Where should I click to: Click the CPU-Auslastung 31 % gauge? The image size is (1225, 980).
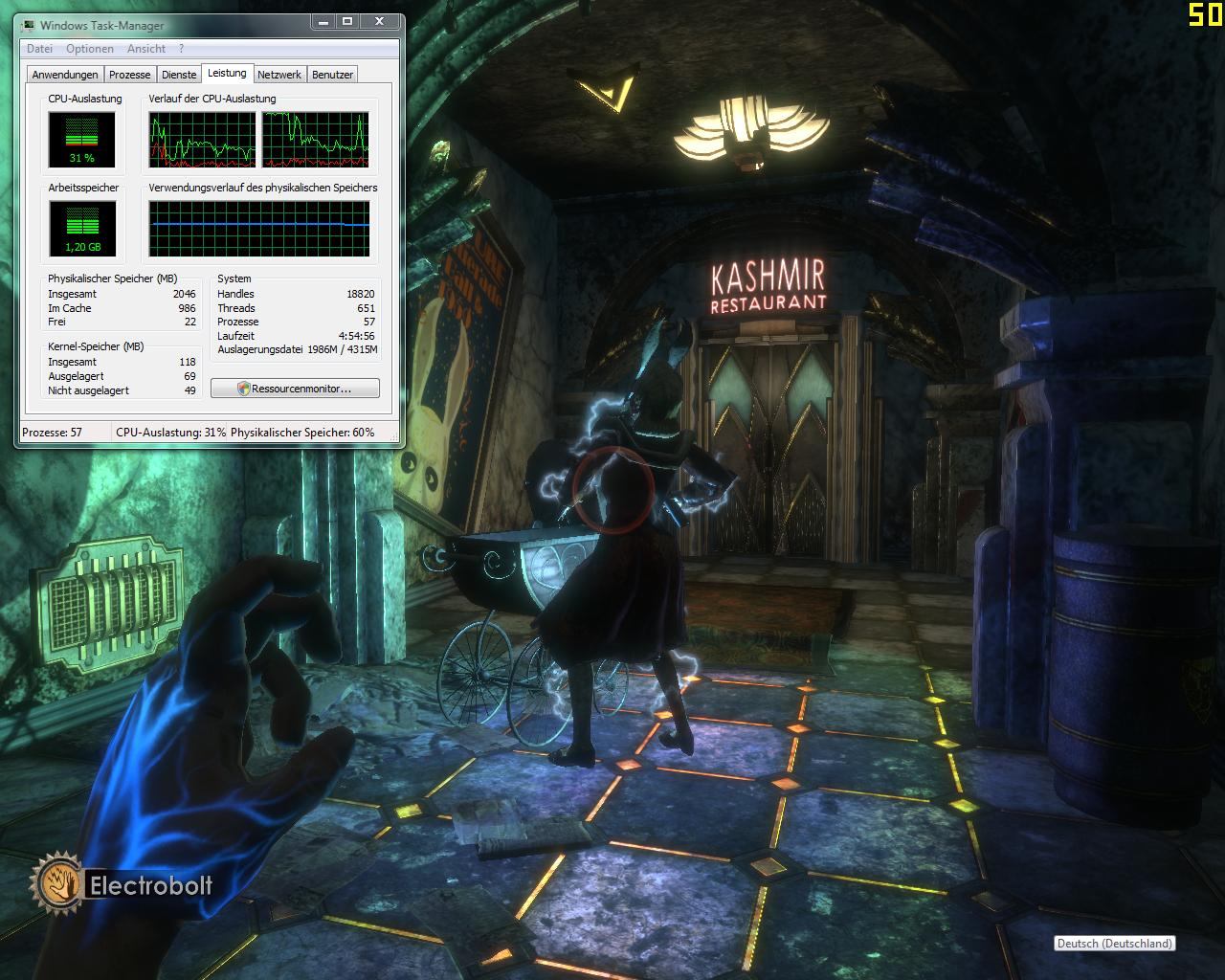(x=81, y=140)
